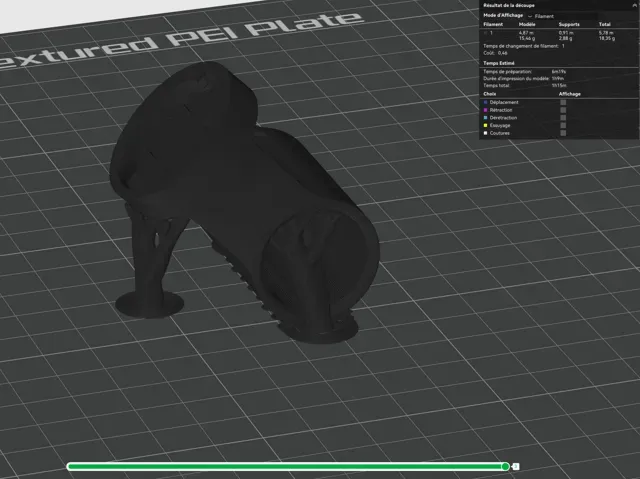
Task: Click the Déplacement legend label
Action: click(504, 102)
